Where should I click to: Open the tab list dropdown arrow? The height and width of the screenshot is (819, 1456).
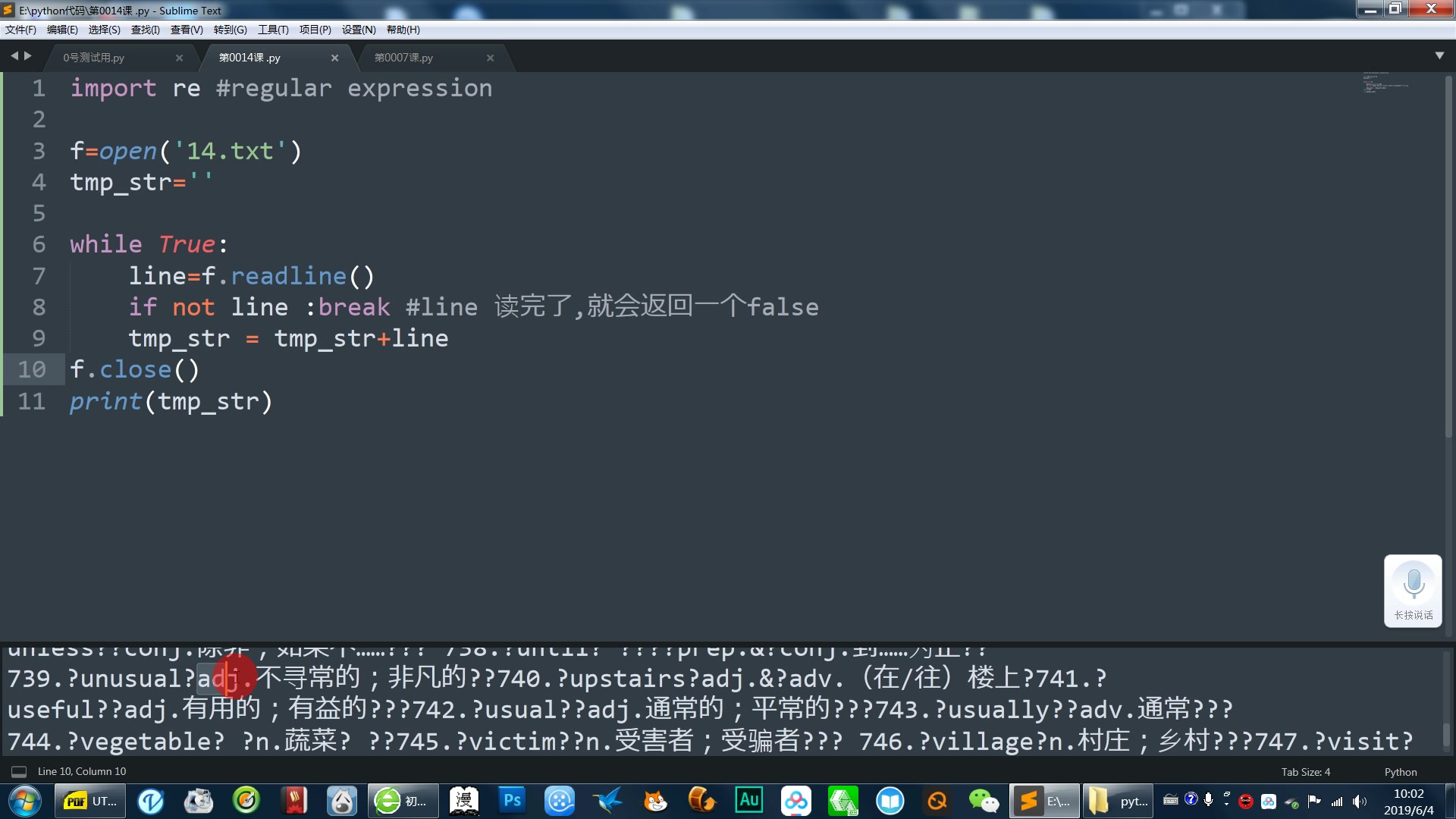click(1439, 55)
